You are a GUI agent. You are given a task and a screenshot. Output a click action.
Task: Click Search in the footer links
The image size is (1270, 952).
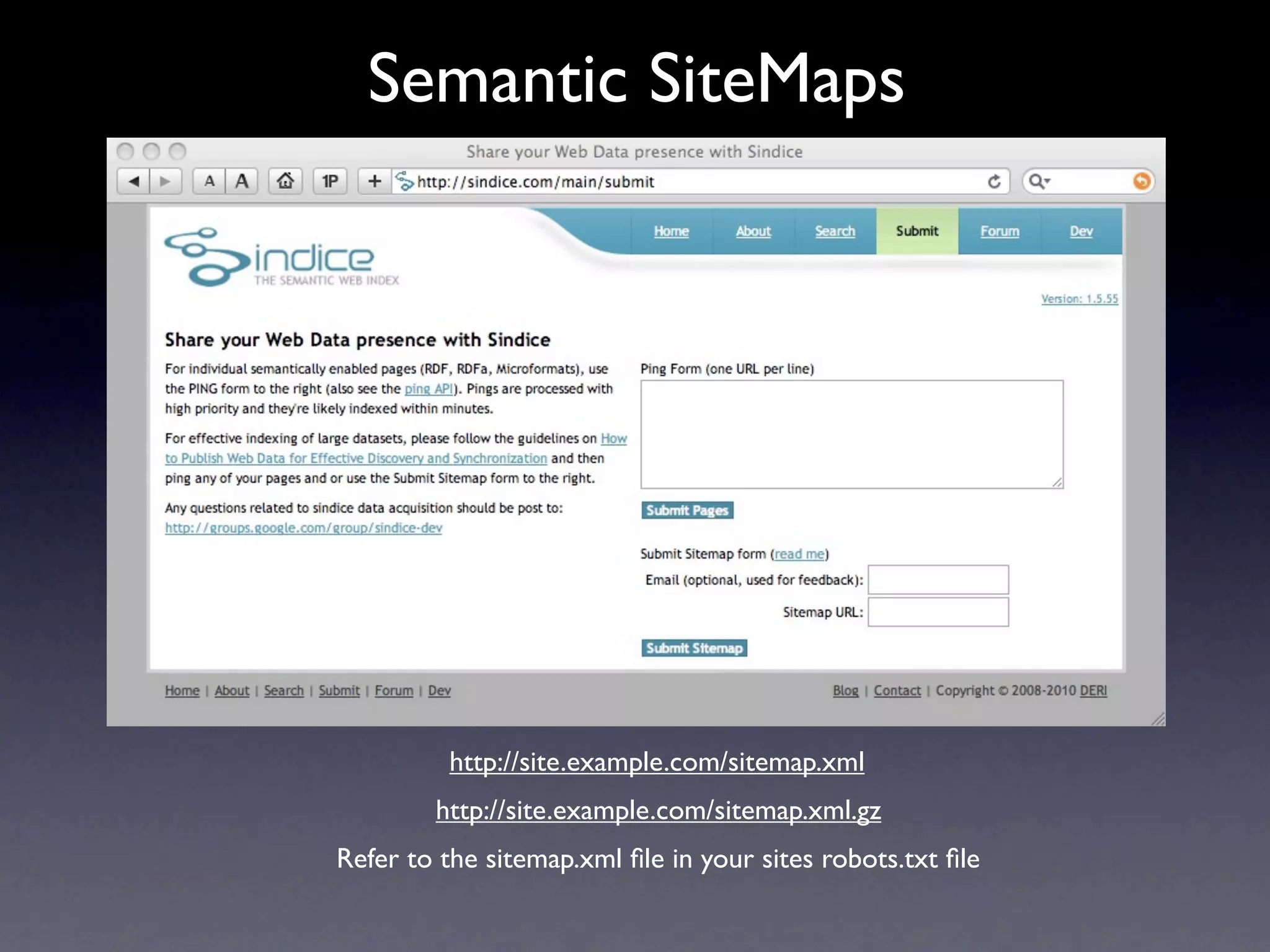[284, 690]
